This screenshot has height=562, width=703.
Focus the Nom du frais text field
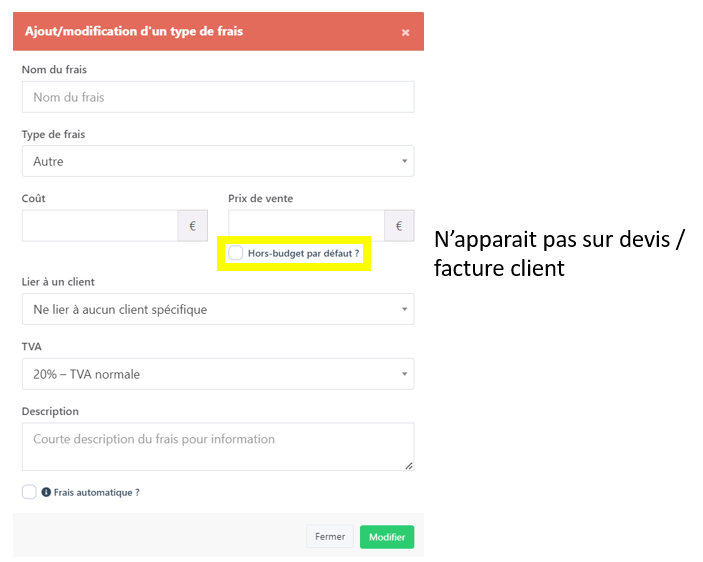point(217,97)
